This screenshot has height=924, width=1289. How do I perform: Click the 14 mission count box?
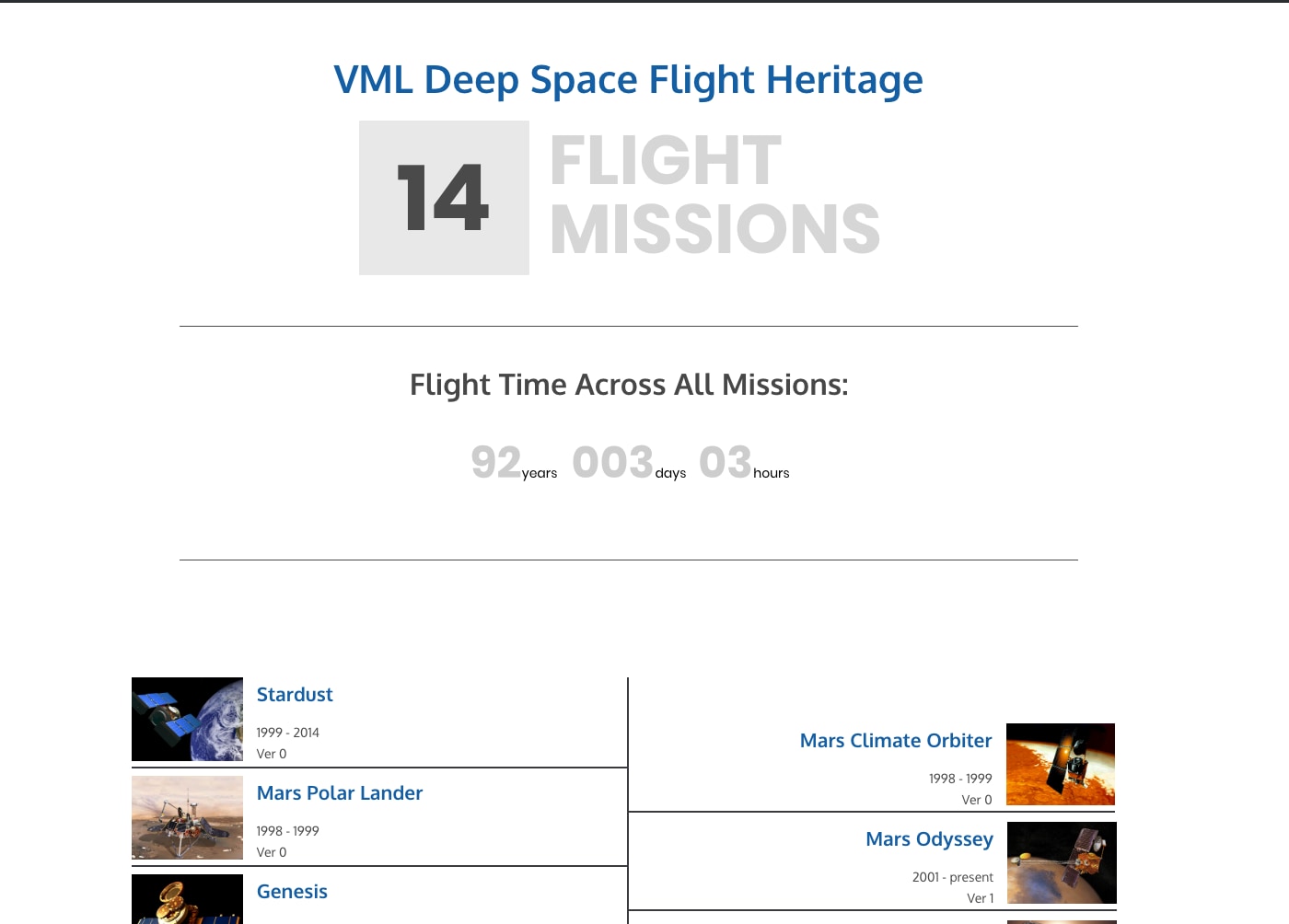(x=444, y=198)
